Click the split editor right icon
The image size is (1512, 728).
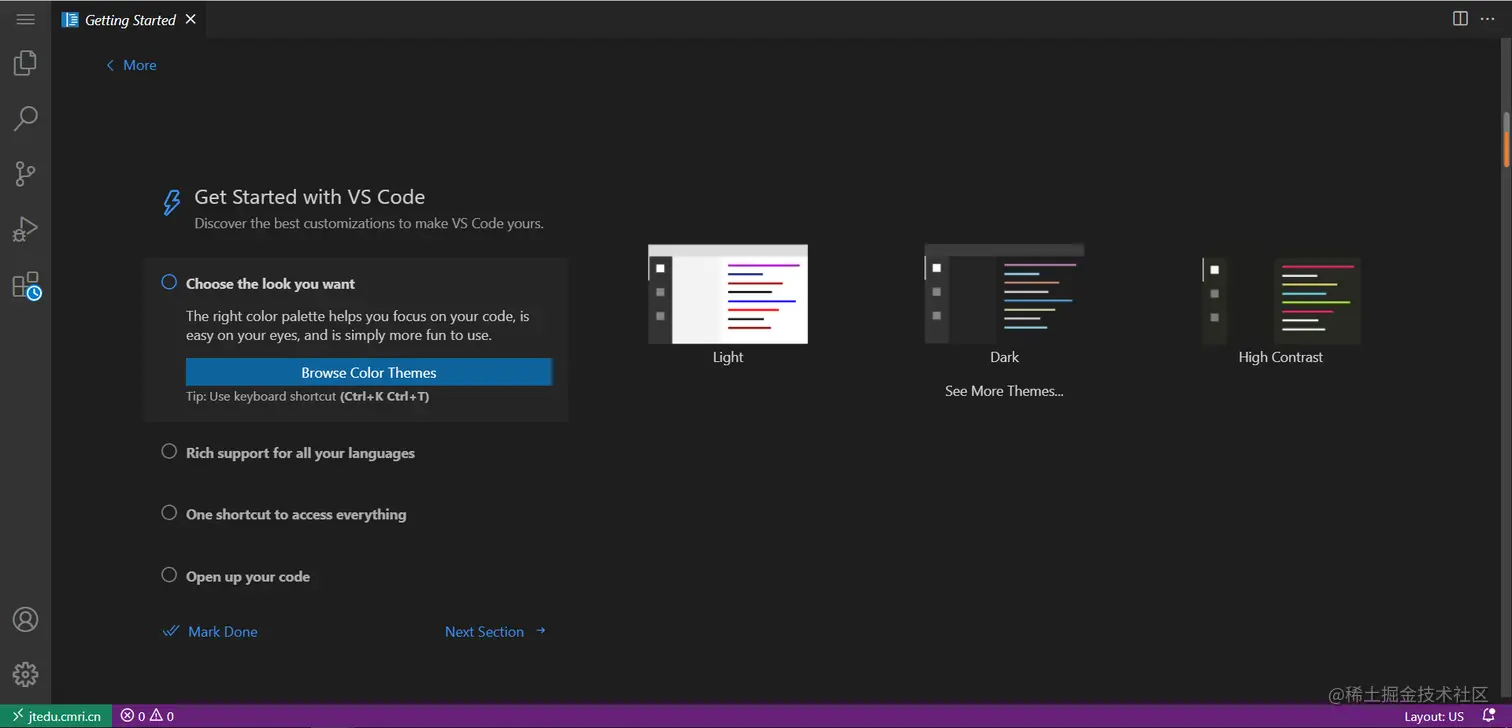click(x=1460, y=19)
